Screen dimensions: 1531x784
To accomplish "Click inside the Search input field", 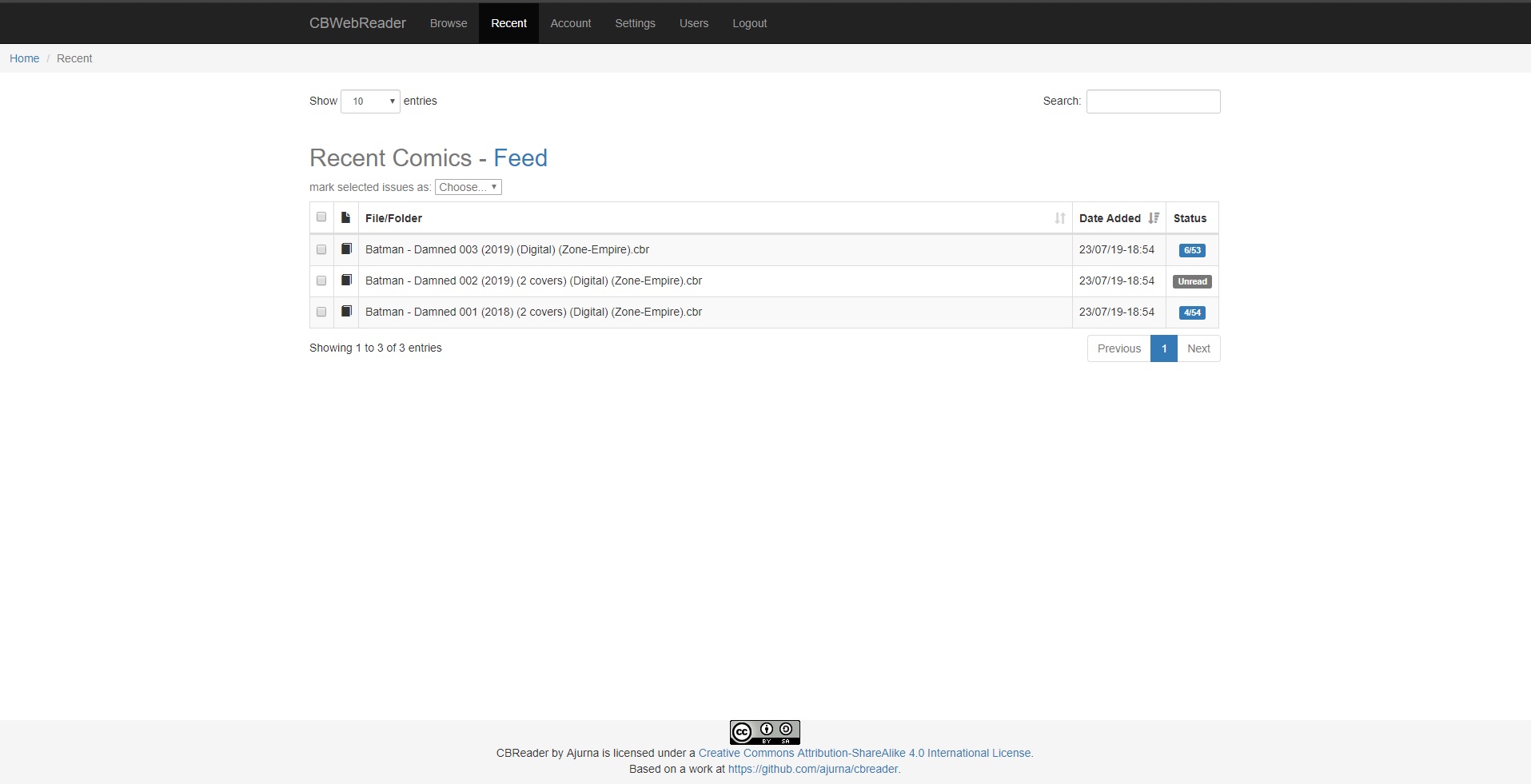I will tap(1153, 101).
